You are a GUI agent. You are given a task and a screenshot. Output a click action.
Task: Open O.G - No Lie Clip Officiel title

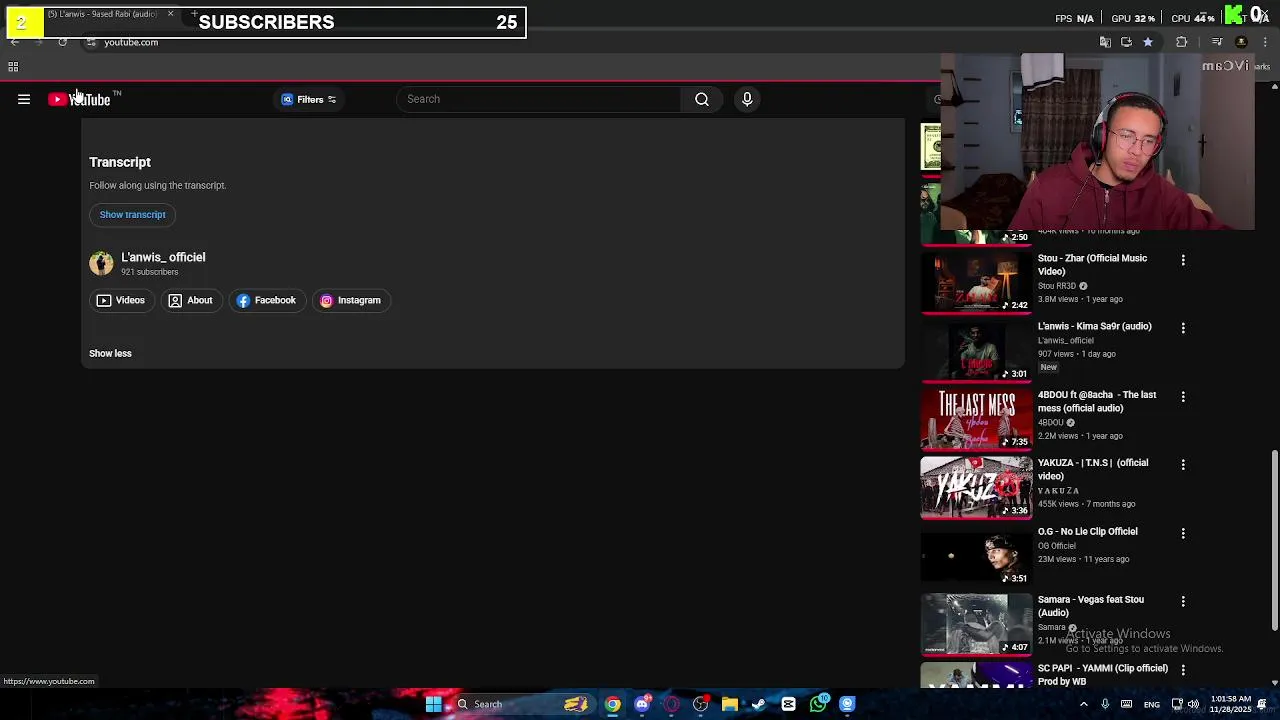[1087, 532]
